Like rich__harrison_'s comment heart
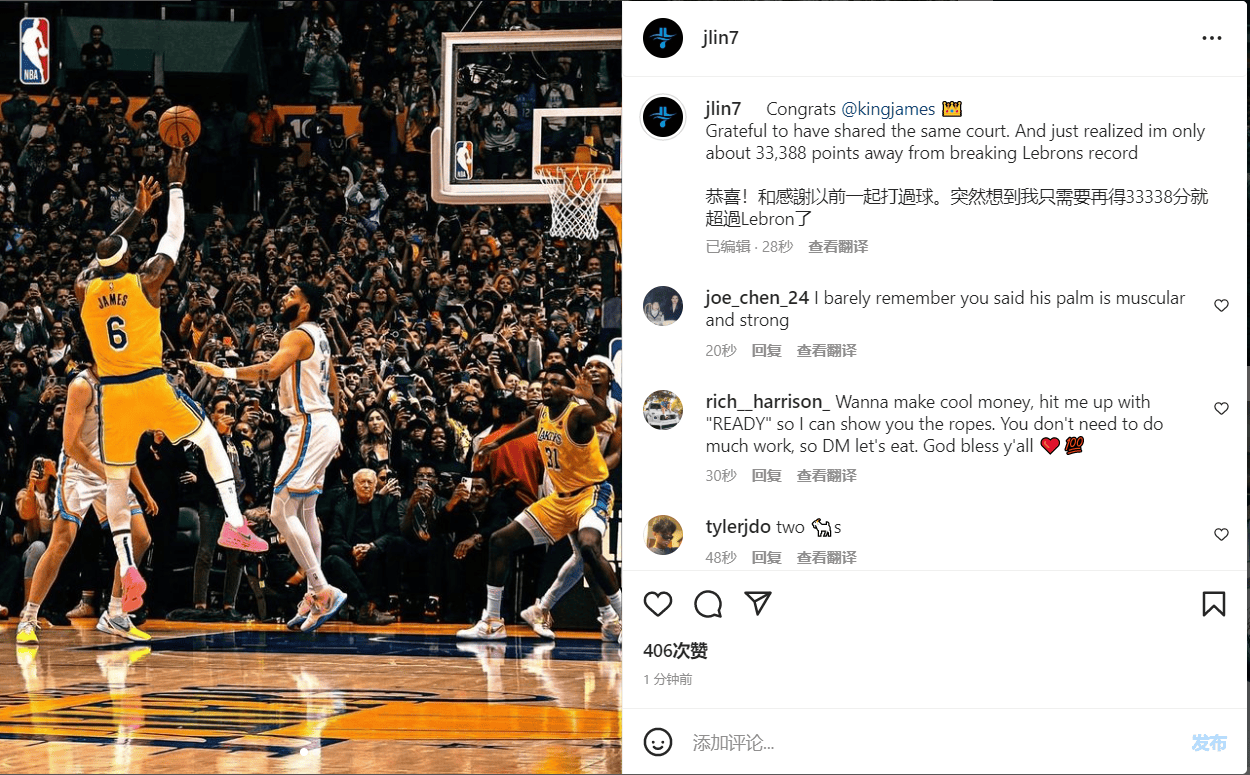 click(1221, 408)
